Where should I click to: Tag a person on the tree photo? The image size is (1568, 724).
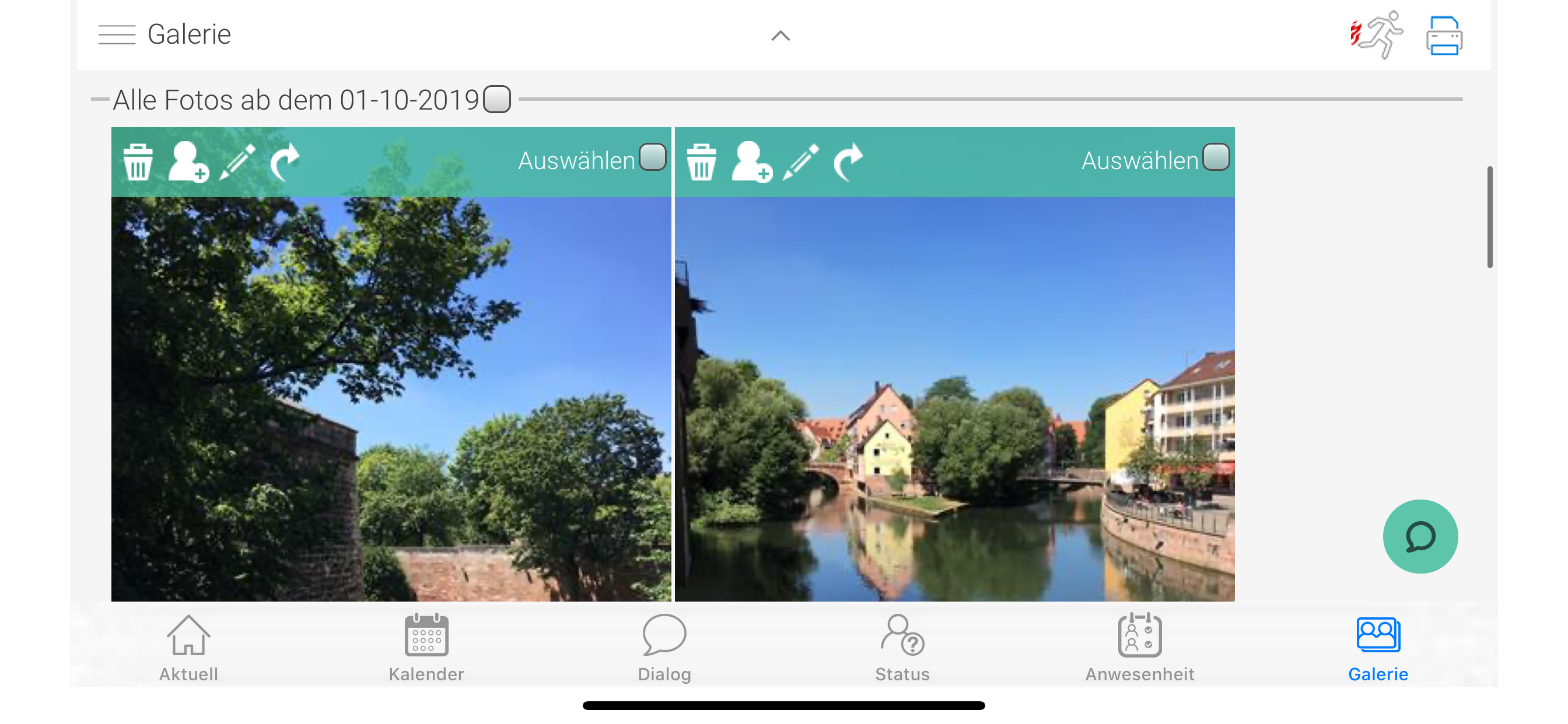(x=188, y=162)
